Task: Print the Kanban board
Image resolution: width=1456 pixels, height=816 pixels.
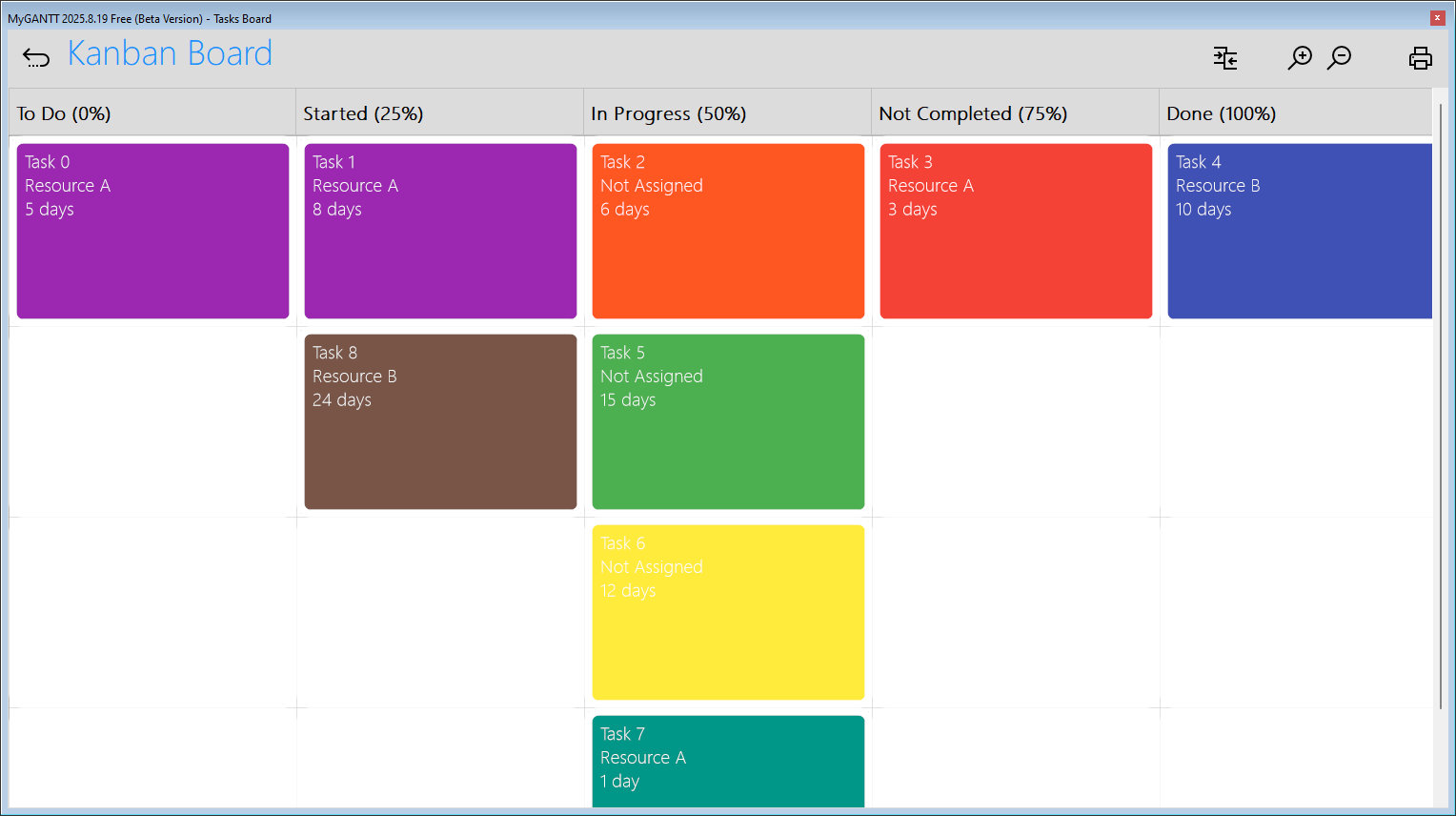Action: [x=1420, y=58]
